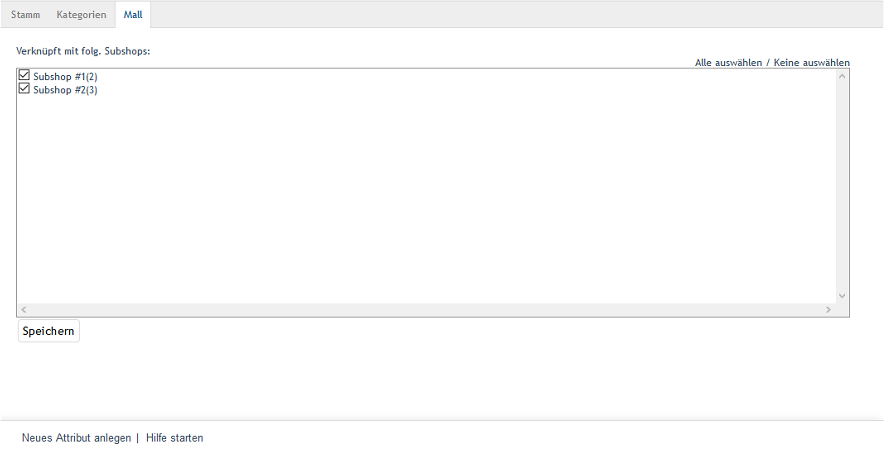Click the "Verknüpft mit folg. Subshops:" heading

click(x=83, y=50)
